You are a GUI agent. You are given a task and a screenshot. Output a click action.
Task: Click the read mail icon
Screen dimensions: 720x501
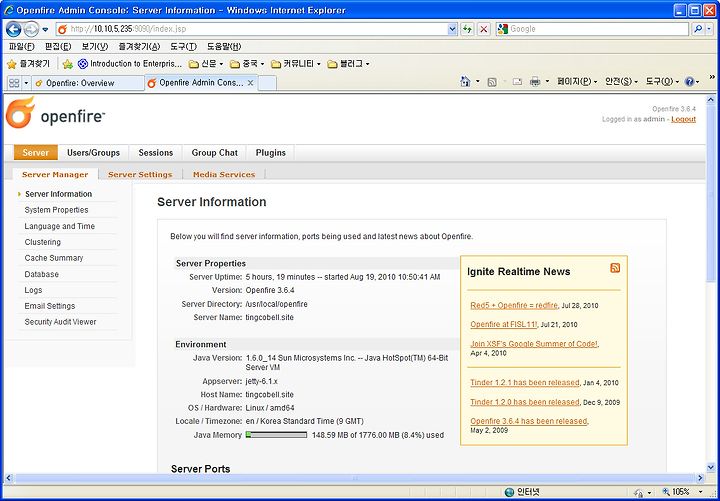coord(518,82)
